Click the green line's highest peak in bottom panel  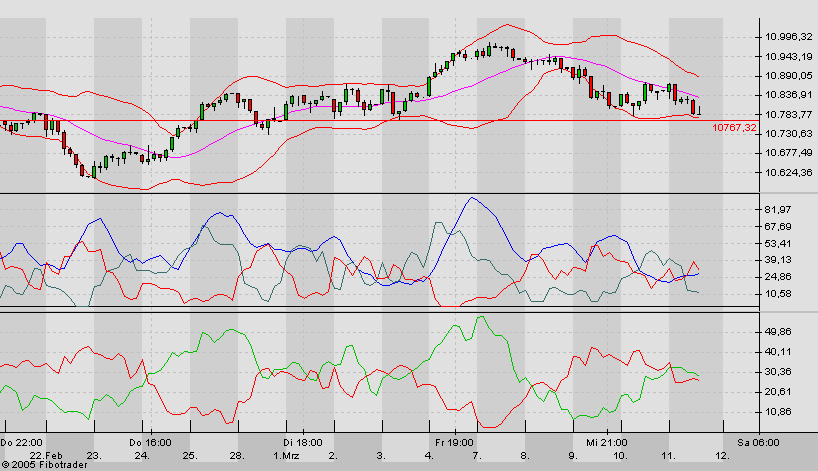pyautogui.click(x=481, y=318)
